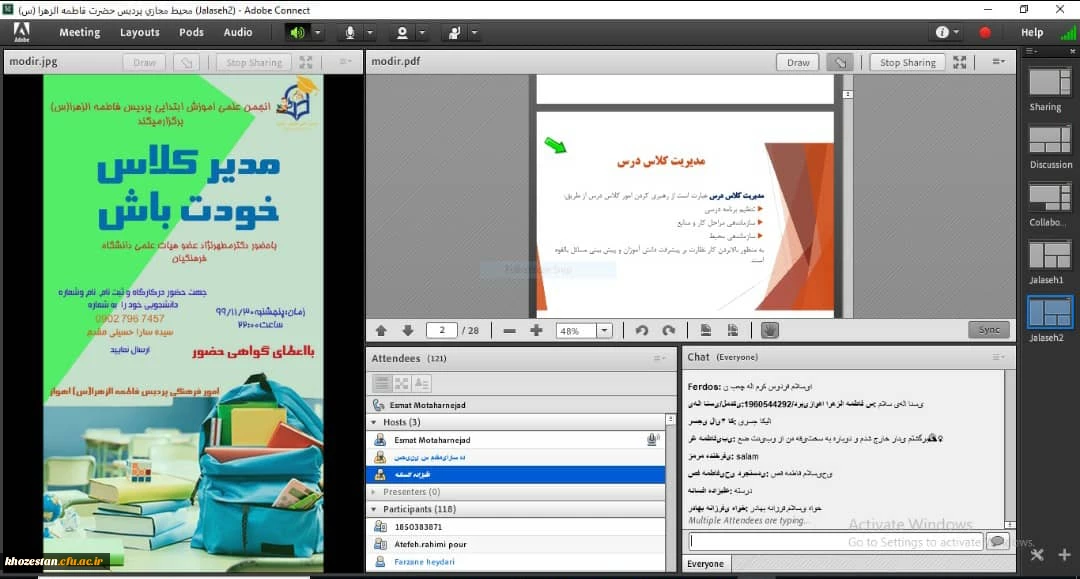Start the webcam using the camera icon
The height and width of the screenshot is (579, 1080).
(402, 32)
